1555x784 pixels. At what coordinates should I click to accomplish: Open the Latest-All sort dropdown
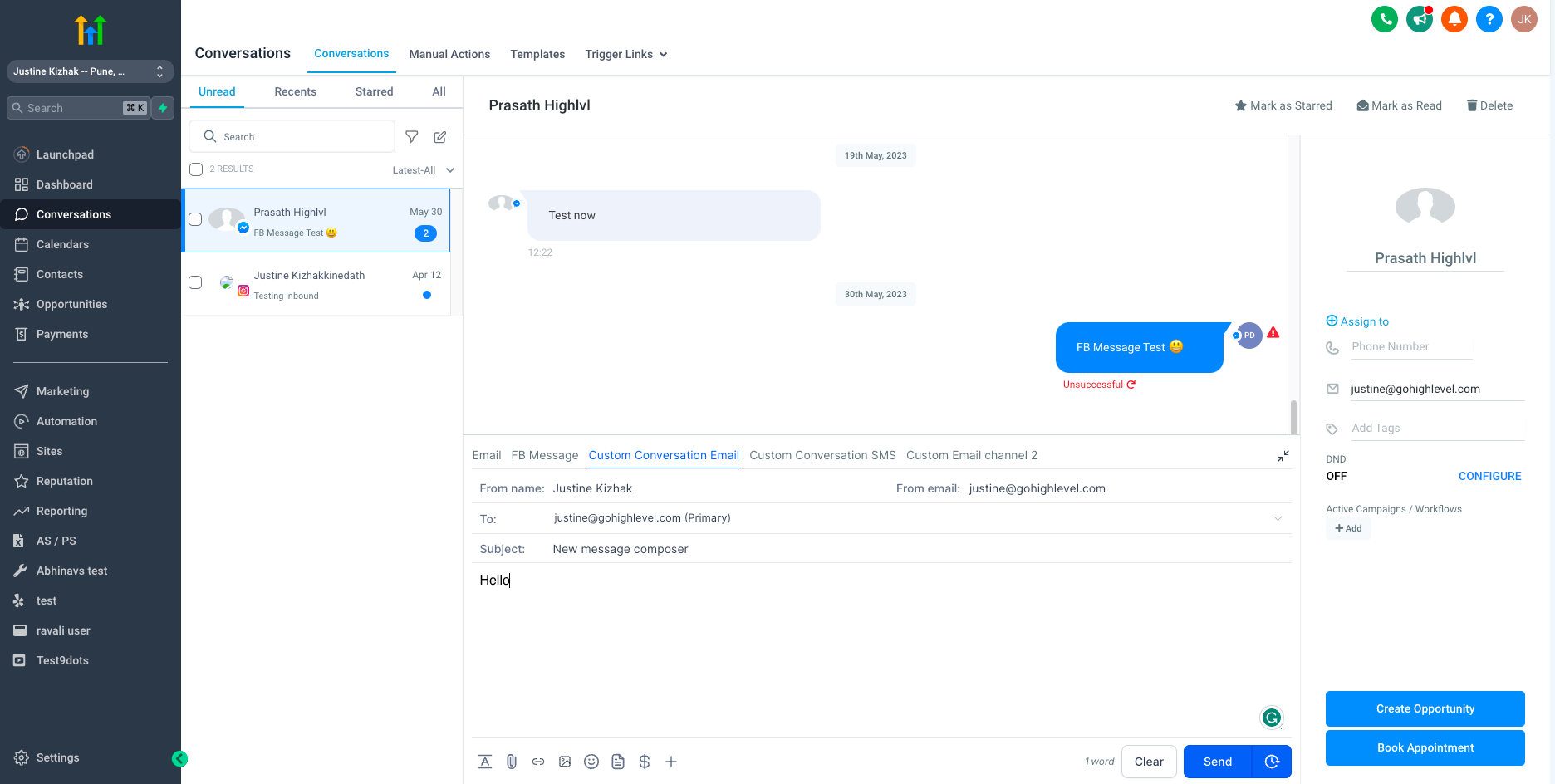tap(423, 170)
